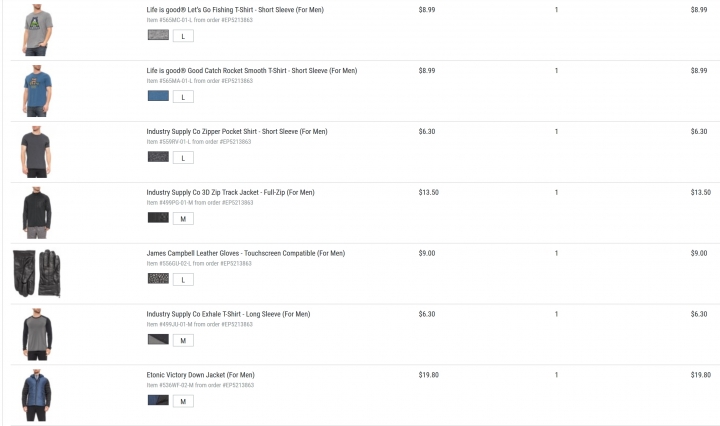Open the 3D Zip Track Jacket thumbnail
720x426 pixels.
[37, 213]
